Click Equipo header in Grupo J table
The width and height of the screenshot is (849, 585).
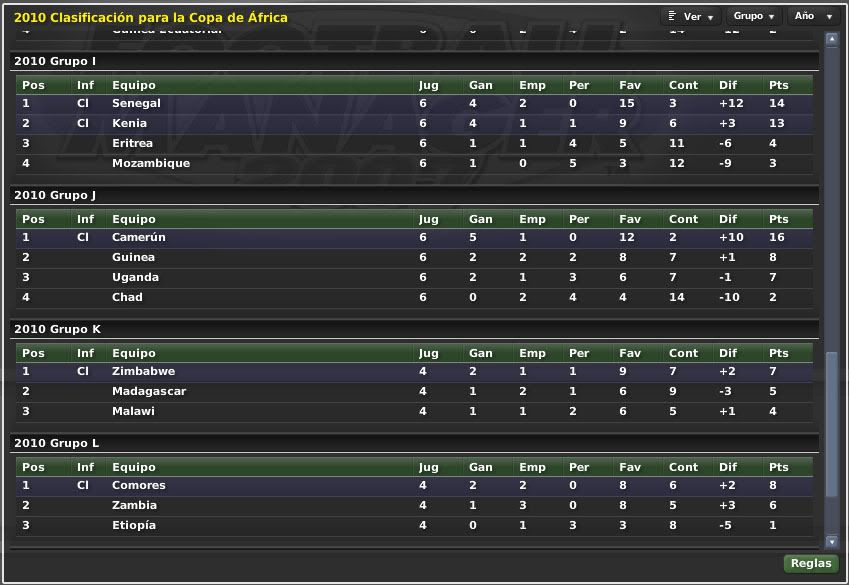click(134, 219)
